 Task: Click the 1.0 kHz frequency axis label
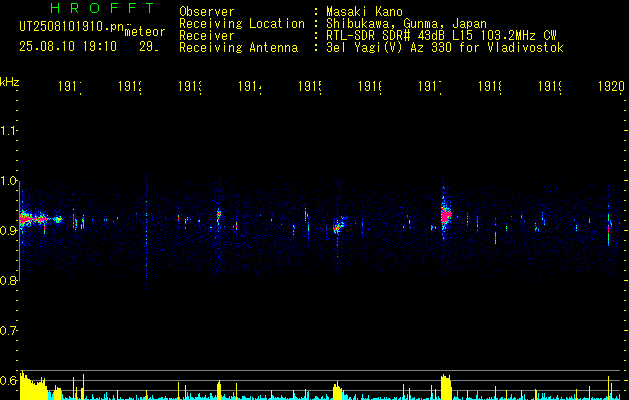[9, 181]
